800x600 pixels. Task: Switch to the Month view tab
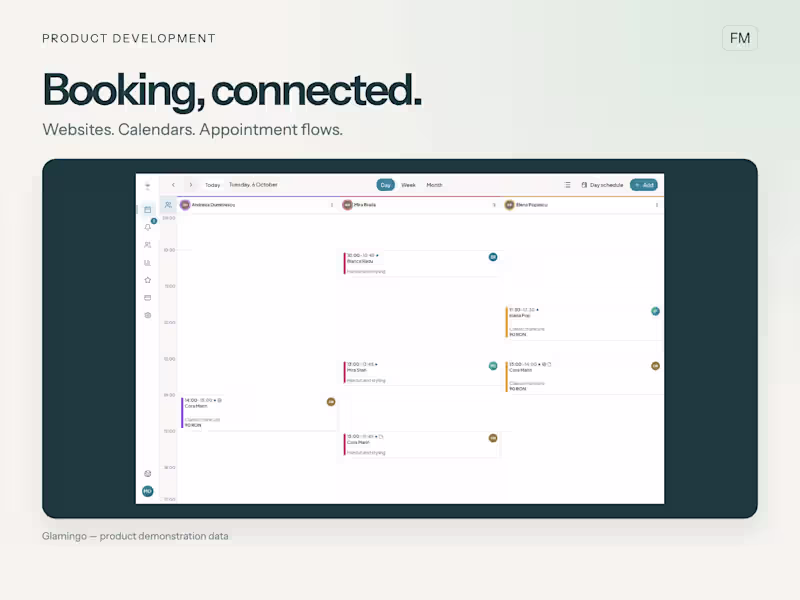click(434, 185)
